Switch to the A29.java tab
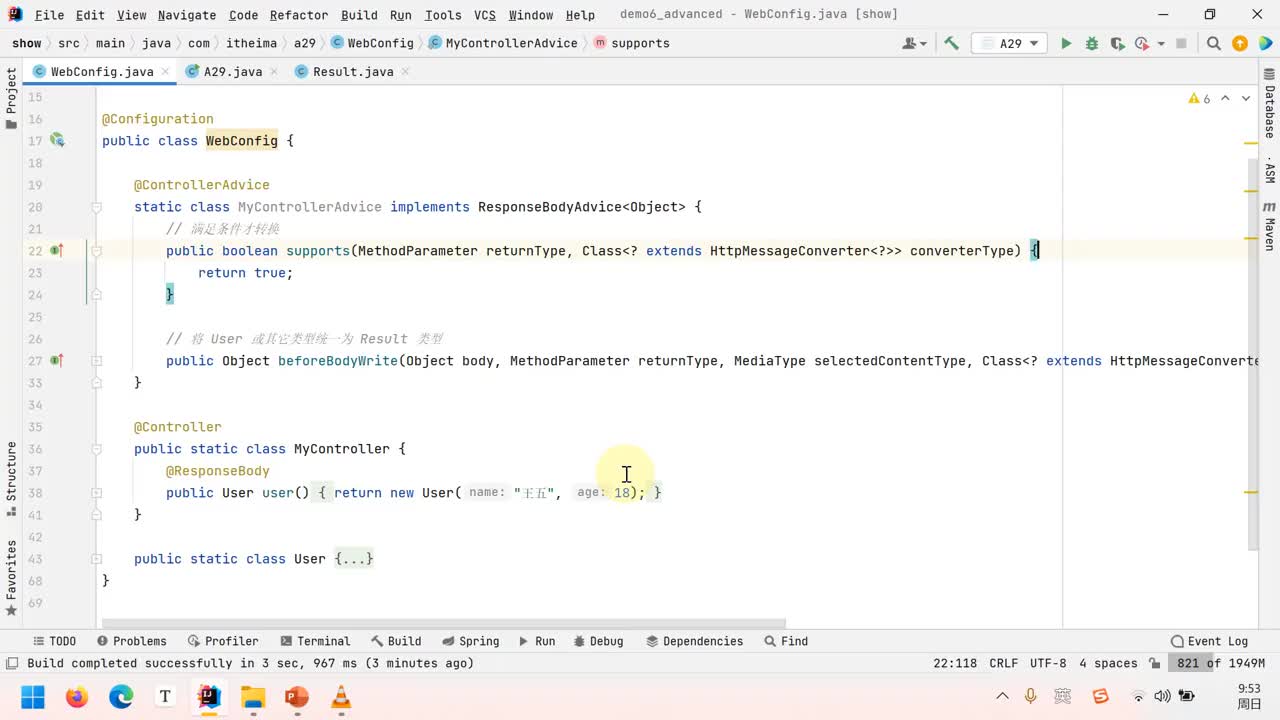1280x720 pixels. (232, 72)
